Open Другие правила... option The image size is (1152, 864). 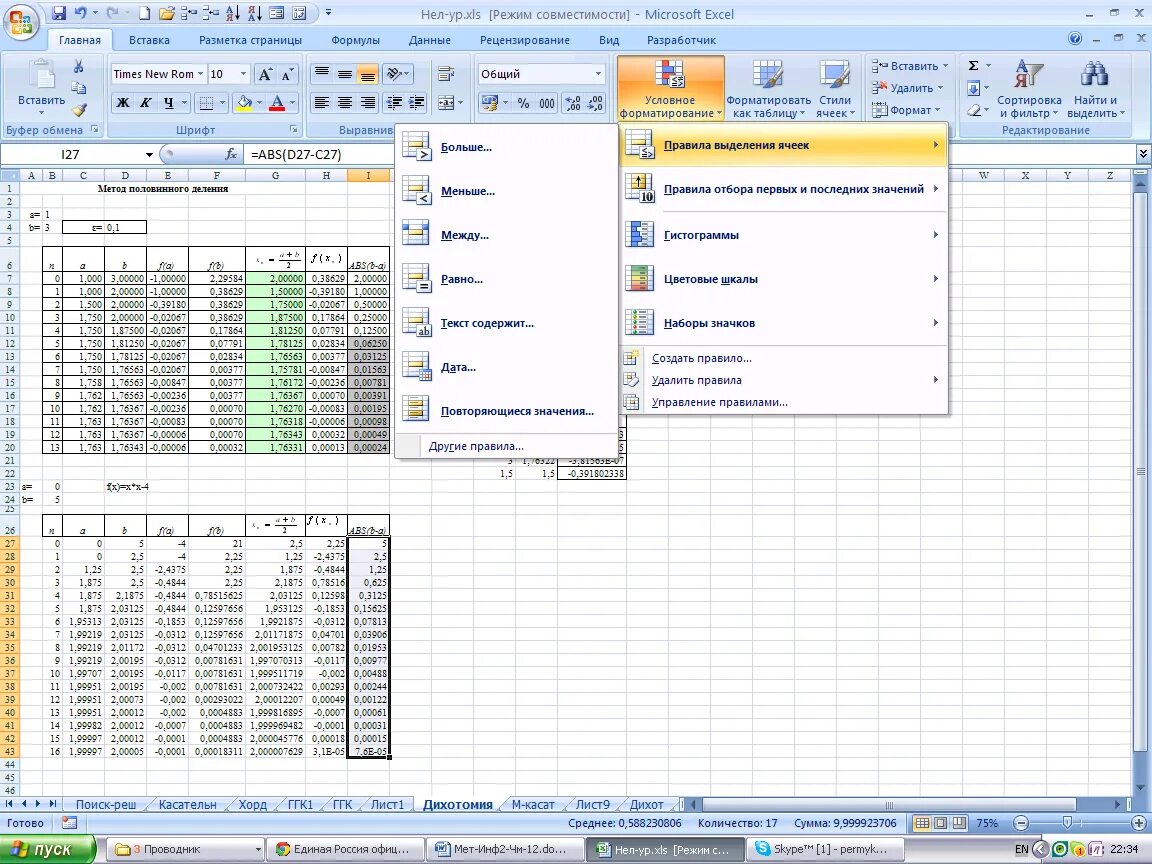(x=507, y=446)
